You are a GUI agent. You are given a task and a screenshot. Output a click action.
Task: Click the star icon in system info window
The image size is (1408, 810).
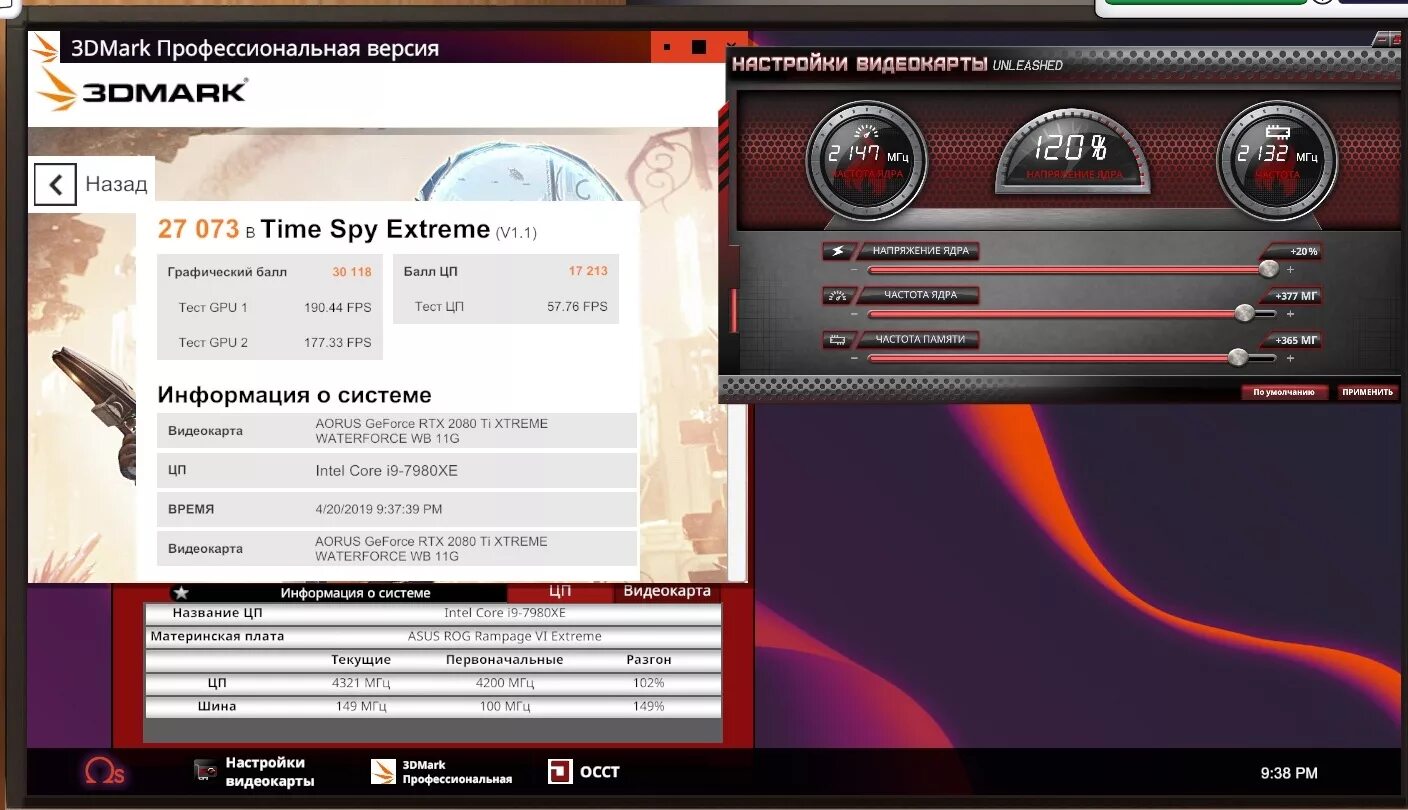[181, 593]
